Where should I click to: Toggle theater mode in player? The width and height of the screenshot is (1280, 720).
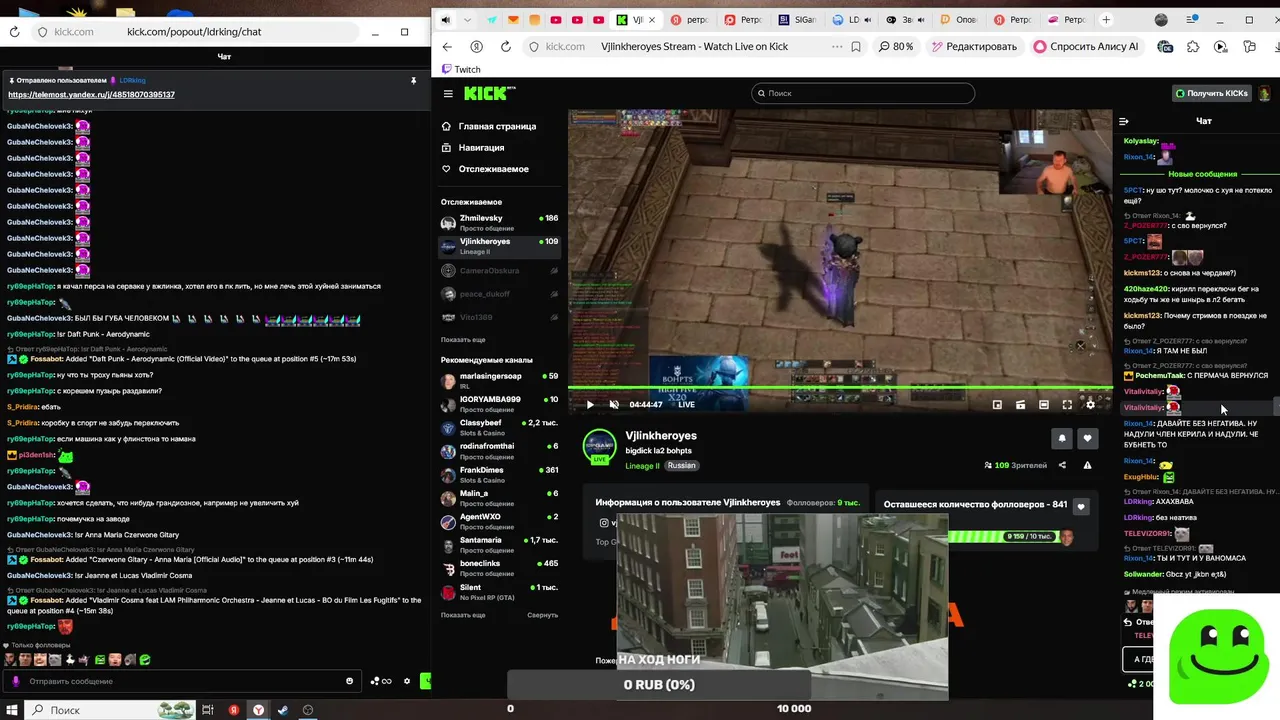pos(1044,405)
